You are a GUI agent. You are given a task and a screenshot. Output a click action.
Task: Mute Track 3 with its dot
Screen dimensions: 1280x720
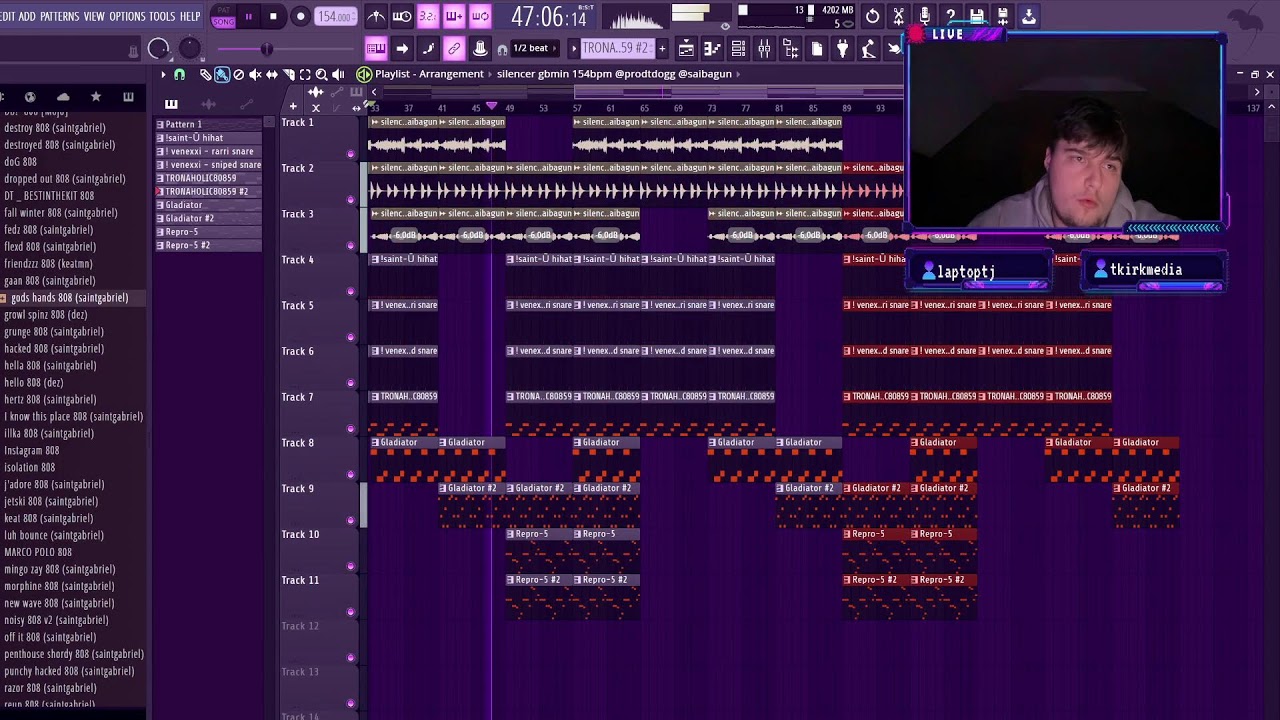tap(350, 246)
